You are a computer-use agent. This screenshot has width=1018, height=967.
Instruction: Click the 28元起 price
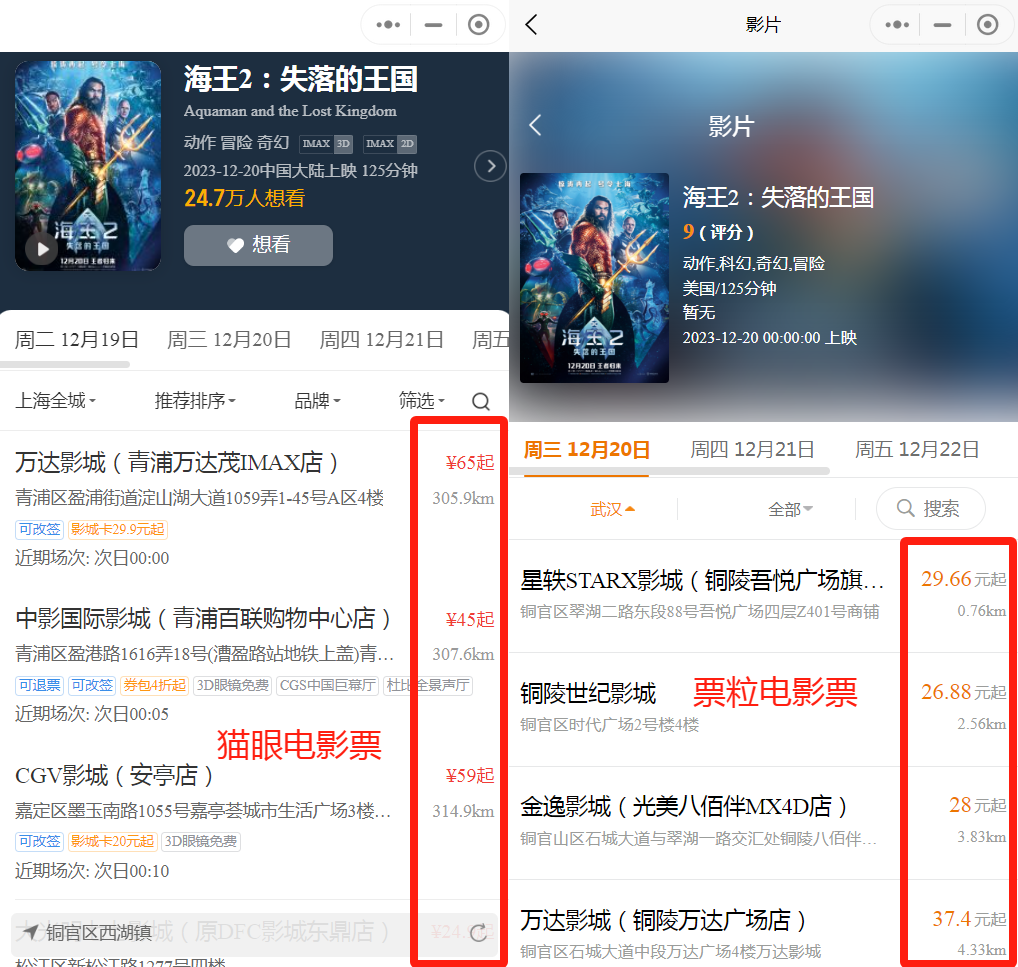pos(977,805)
